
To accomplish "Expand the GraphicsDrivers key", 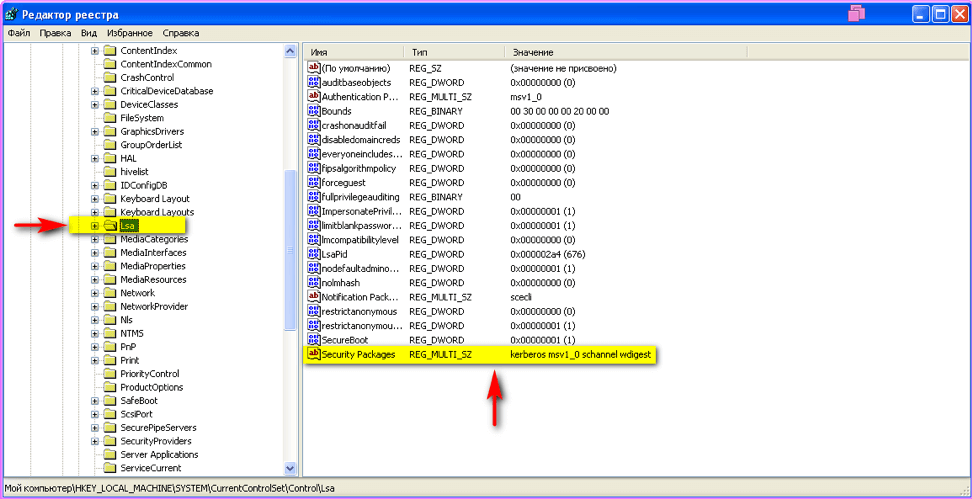I will pyautogui.click(x=95, y=131).
